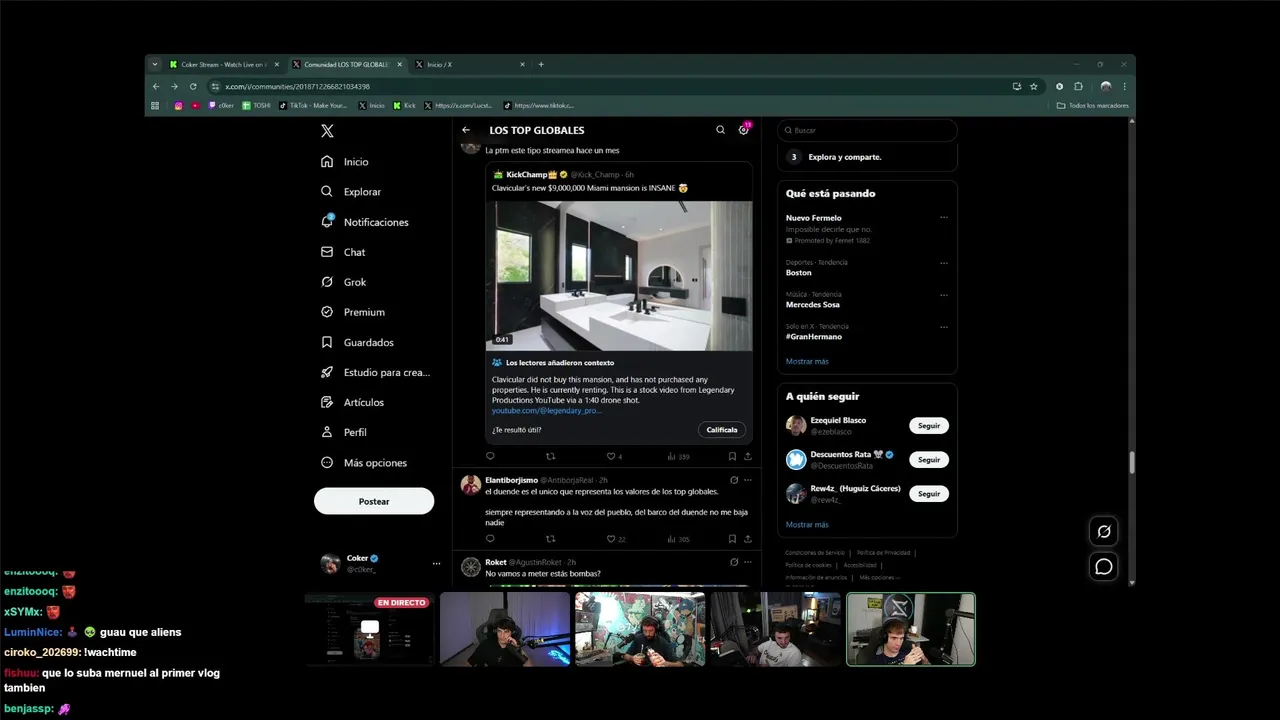Open the Chrome extensions puzzle icon
Image resolution: width=1280 pixels, height=720 pixels.
coord(1078,86)
